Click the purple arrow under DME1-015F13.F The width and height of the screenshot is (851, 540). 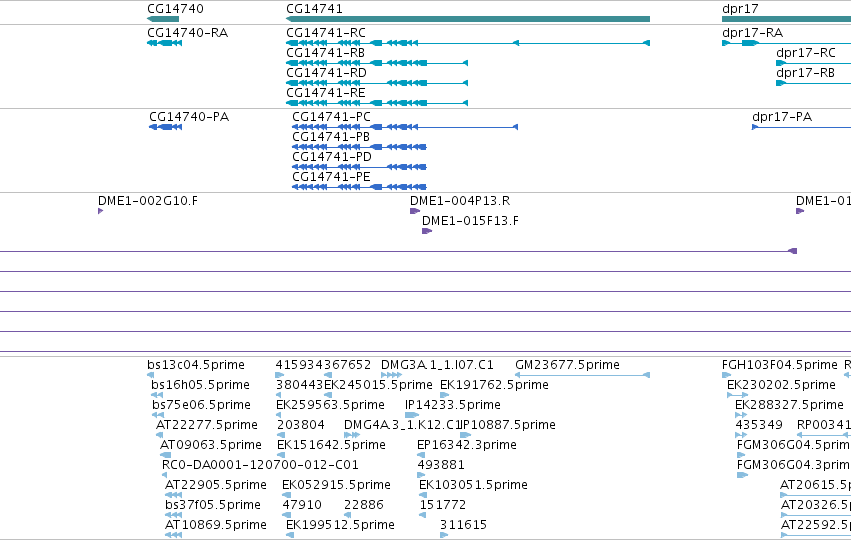(427, 231)
